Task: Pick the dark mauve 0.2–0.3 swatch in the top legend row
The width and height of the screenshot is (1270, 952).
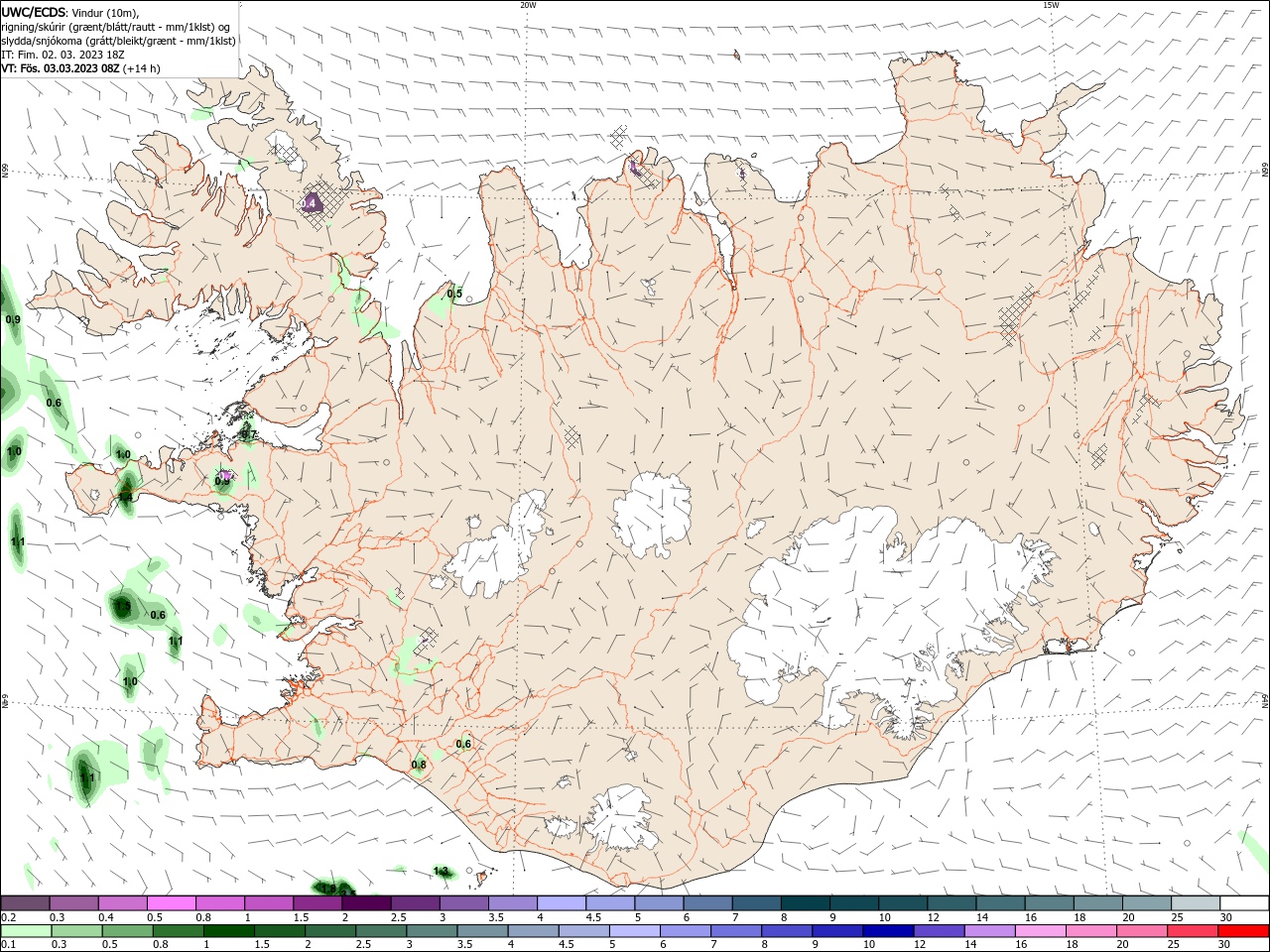Action: pos(25,903)
